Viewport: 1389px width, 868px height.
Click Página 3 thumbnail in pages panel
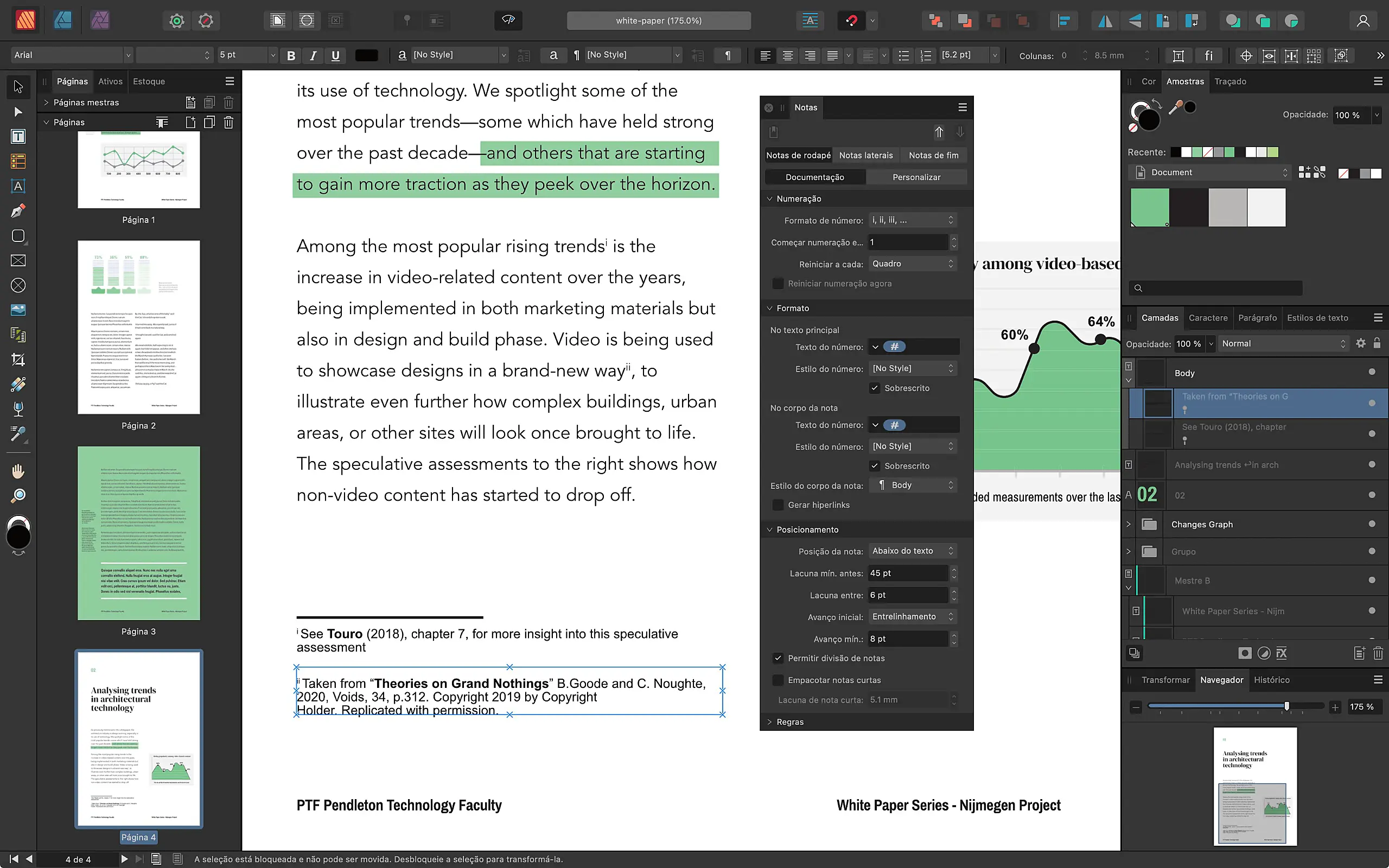138,535
